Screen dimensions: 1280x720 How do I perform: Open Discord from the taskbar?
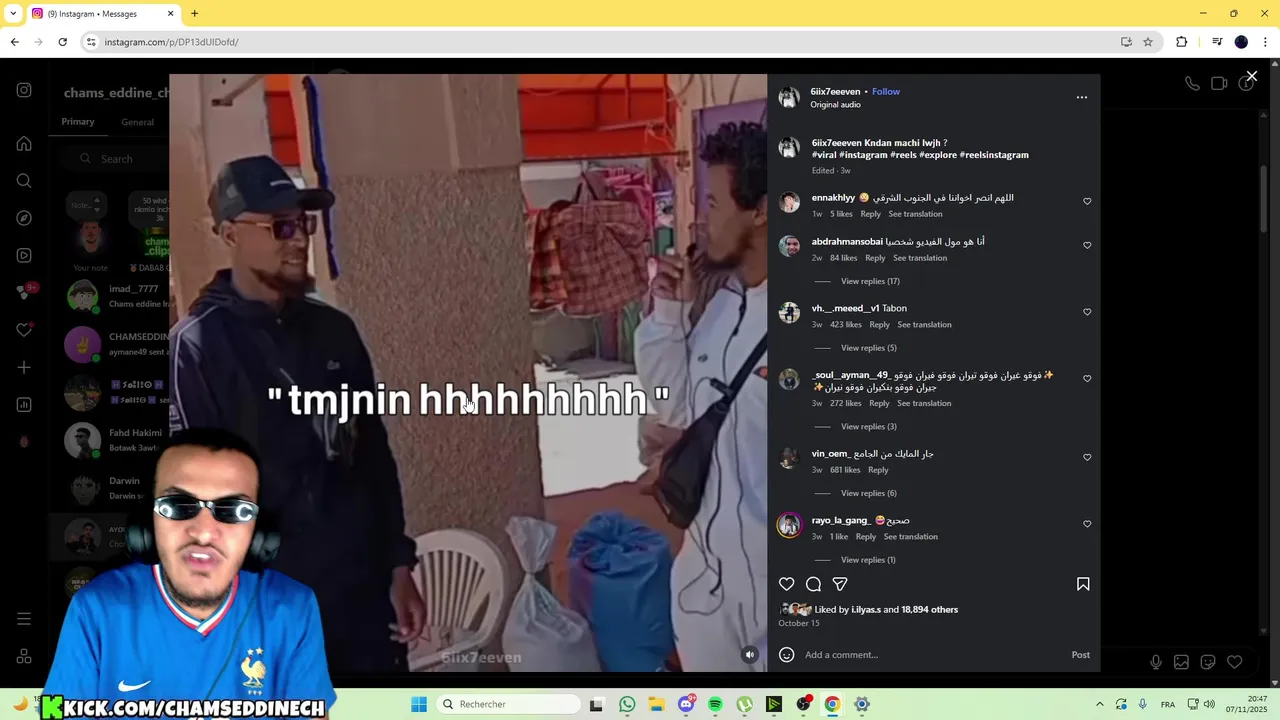(x=686, y=704)
